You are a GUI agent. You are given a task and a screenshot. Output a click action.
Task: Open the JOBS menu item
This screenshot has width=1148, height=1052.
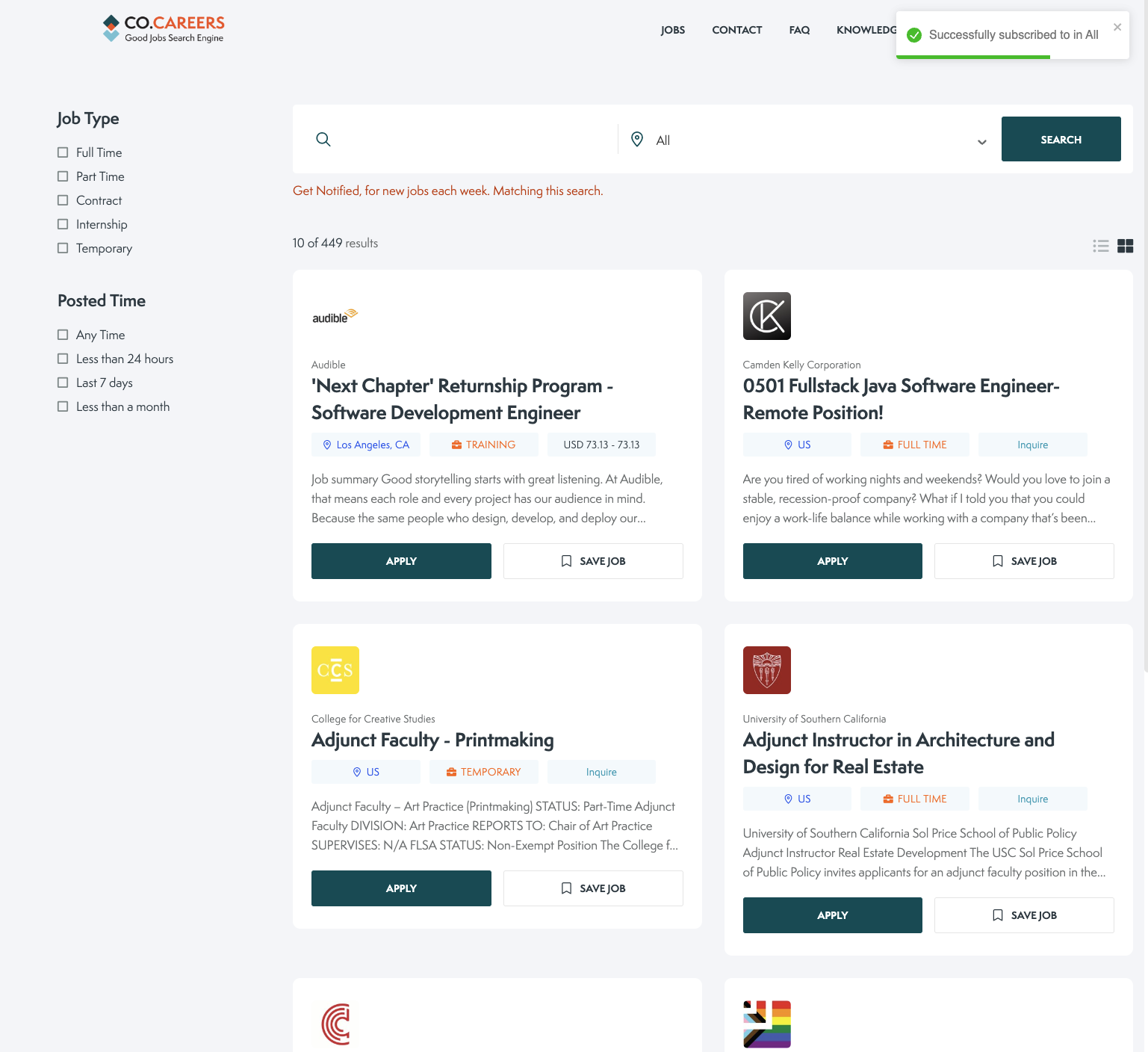(x=673, y=30)
